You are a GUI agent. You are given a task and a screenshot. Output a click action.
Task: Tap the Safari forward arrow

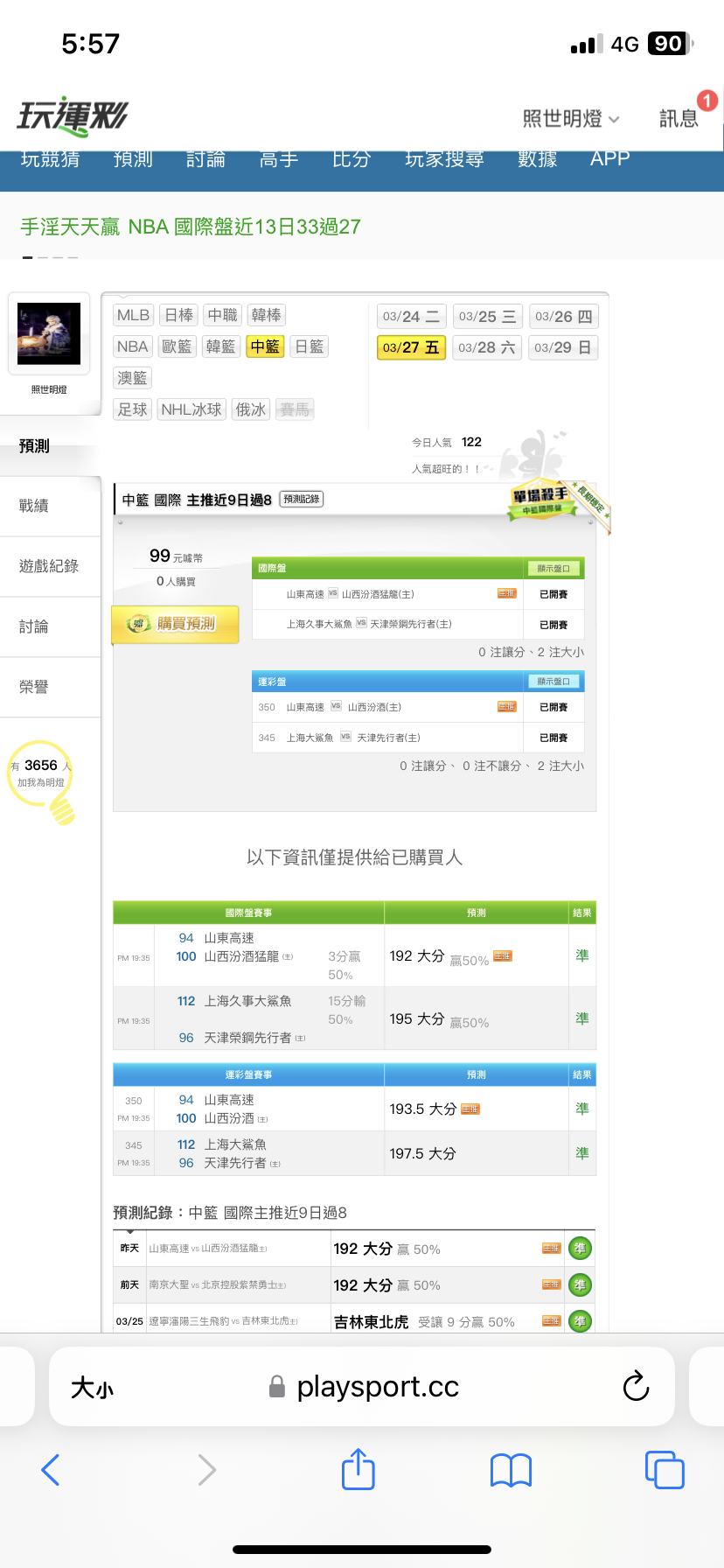[x=206, y=1470]
